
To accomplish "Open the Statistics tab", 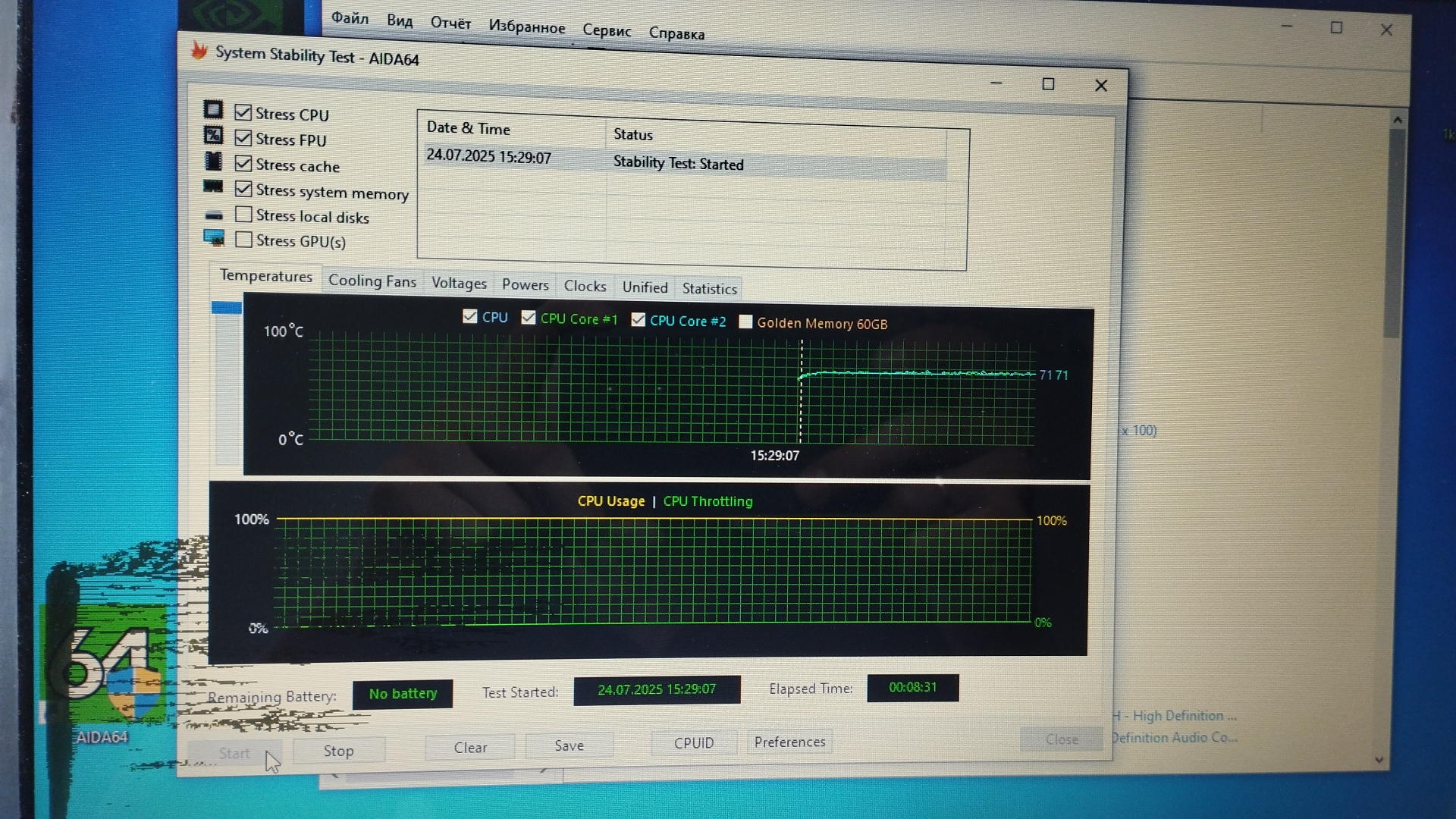I will tap(709, 288).
